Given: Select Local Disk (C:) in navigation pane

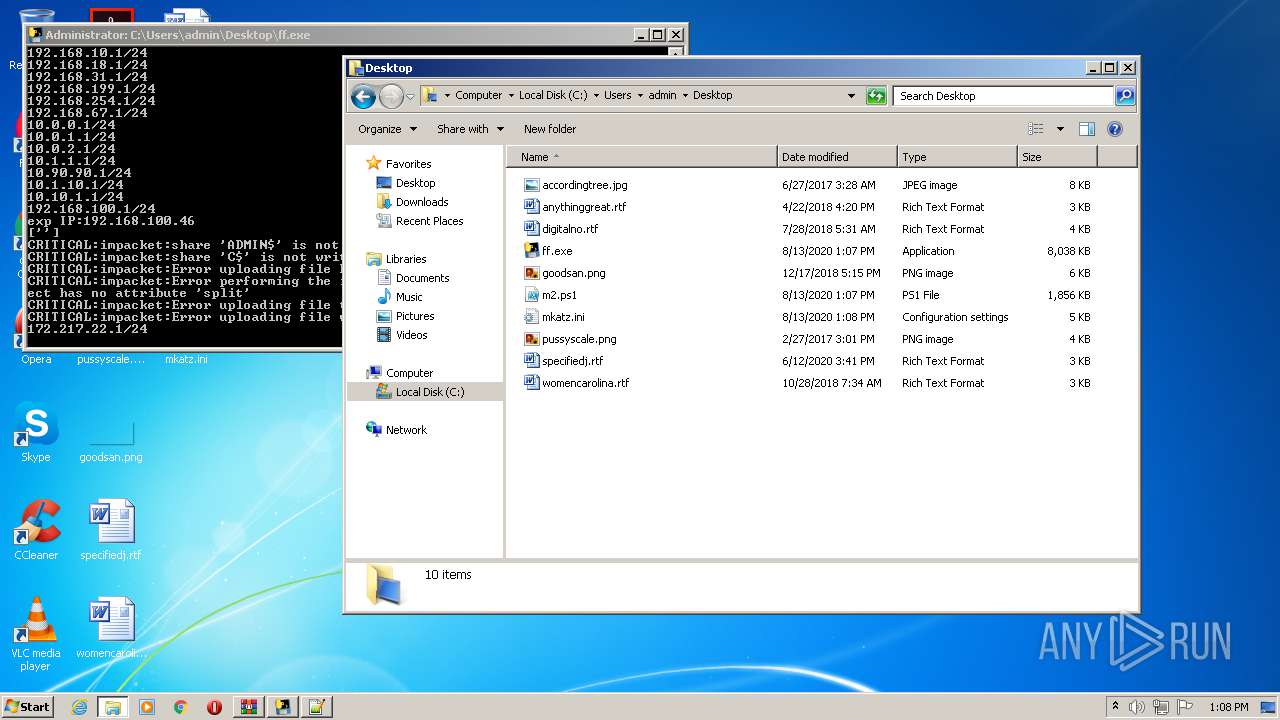Looking at the screenshot, I should [425, 392].
